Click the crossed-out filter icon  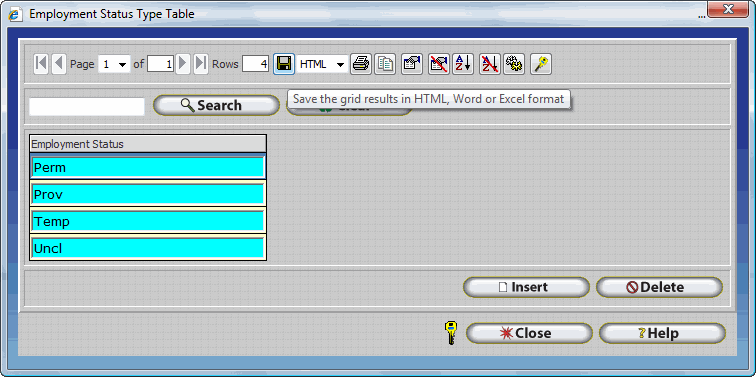click(439, 64)
